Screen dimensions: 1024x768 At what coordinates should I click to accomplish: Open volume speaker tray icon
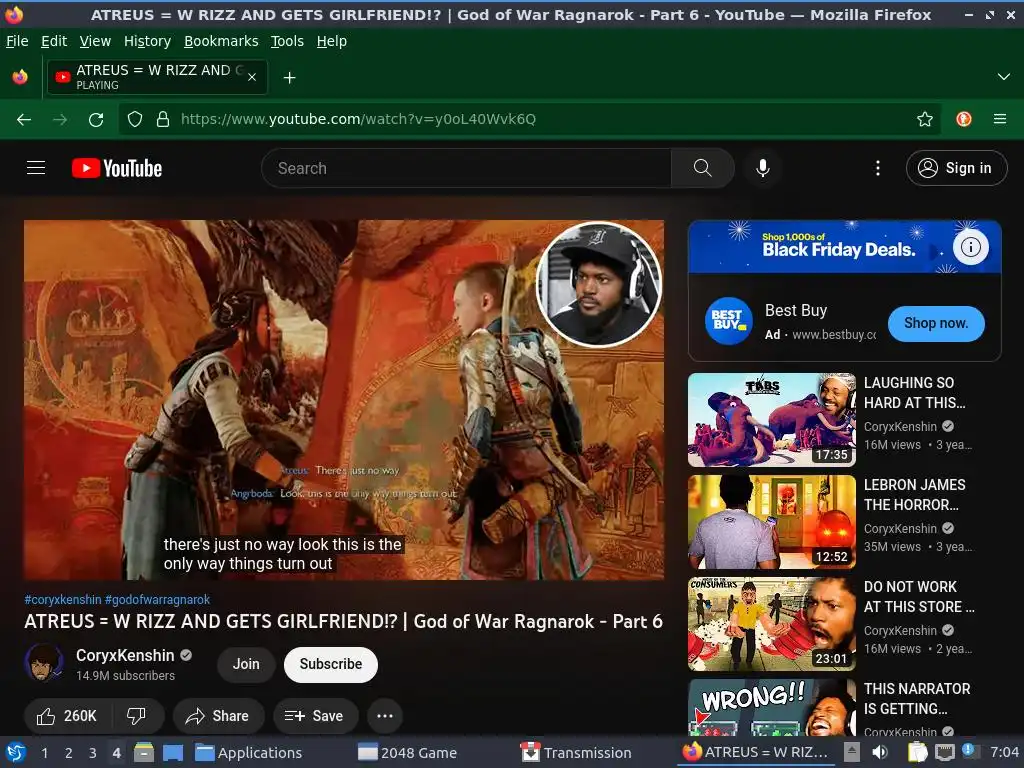[x=880, y=752]
